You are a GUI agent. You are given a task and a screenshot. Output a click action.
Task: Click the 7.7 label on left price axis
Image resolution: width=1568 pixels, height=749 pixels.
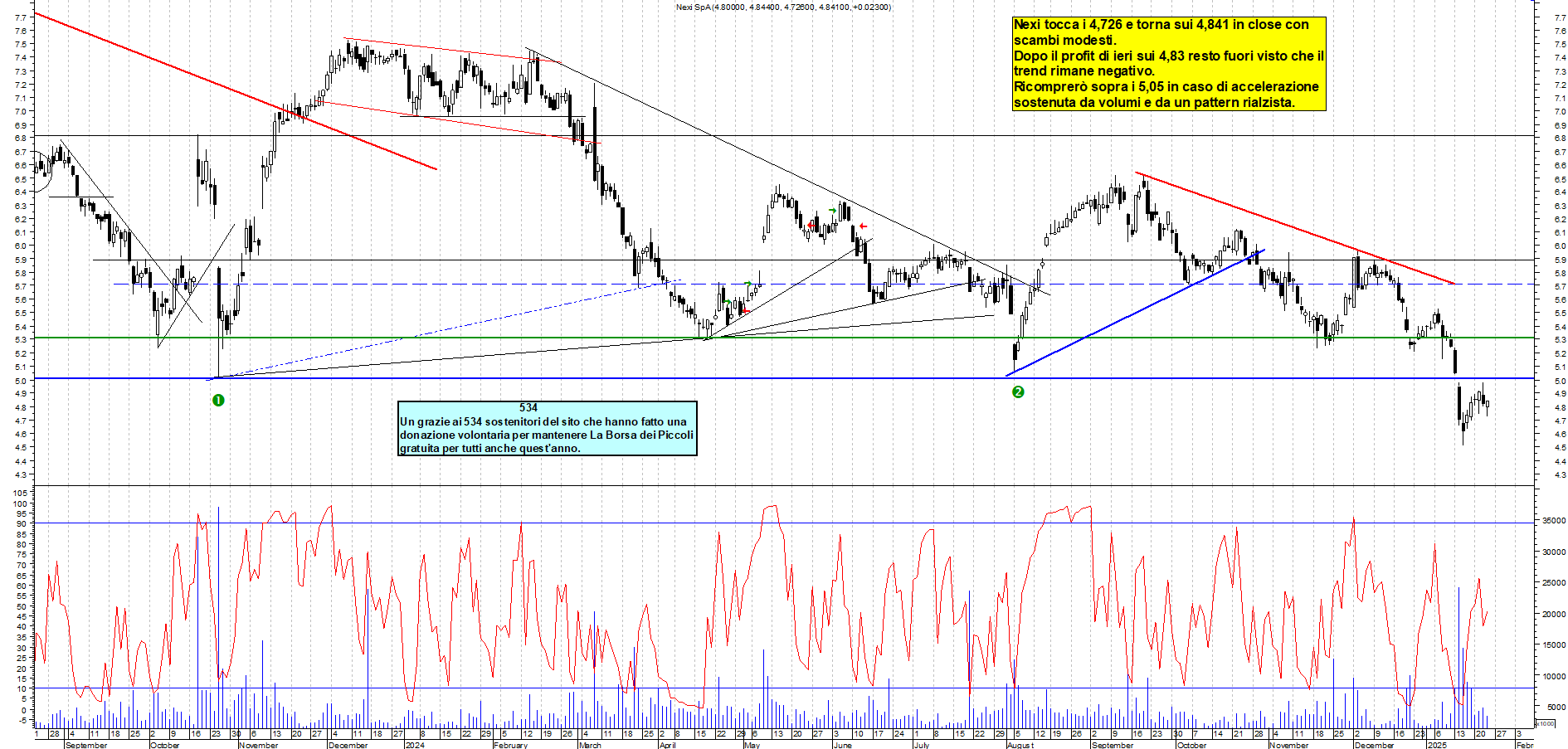pyautogui.click(x=20, y=17)
